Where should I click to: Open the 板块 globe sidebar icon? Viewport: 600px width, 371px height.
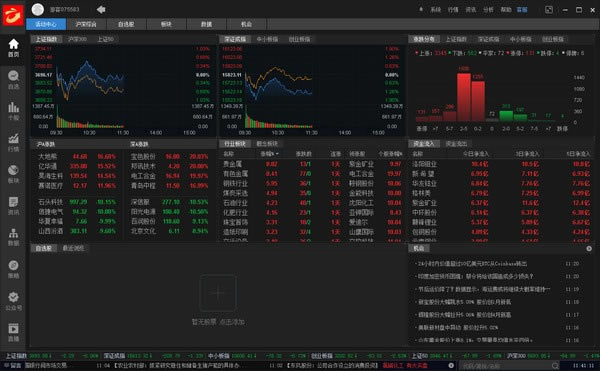[x=13, y=174]
